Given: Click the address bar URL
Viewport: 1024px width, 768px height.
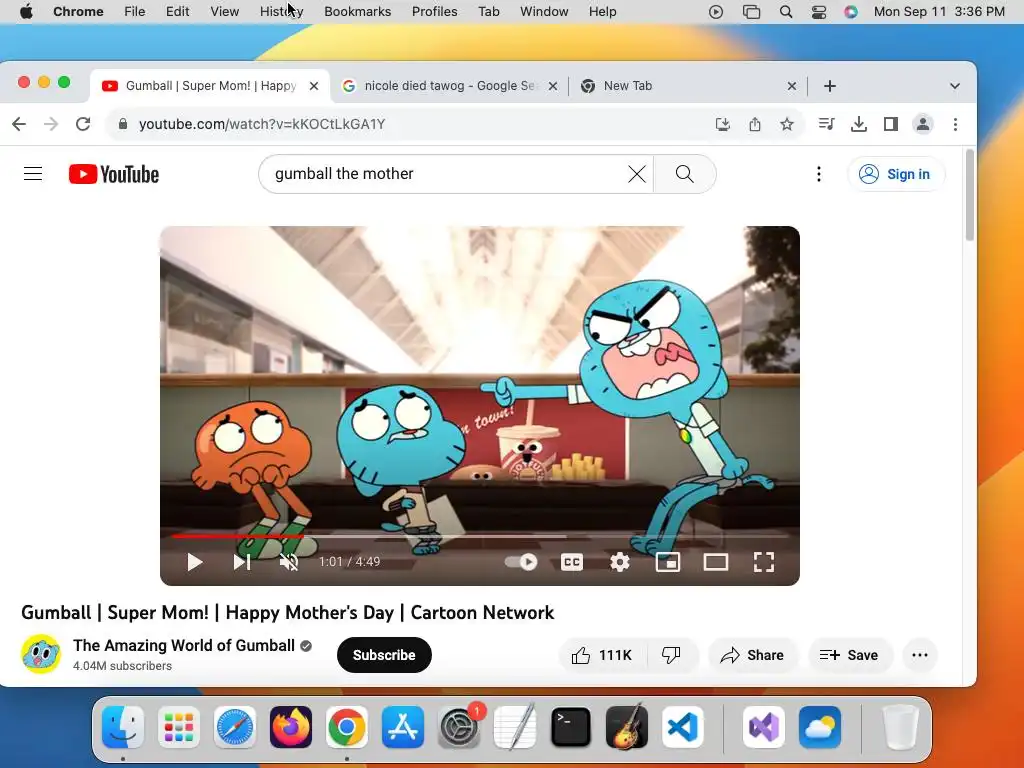Looking at the screenshot, I should click(262, 124).
